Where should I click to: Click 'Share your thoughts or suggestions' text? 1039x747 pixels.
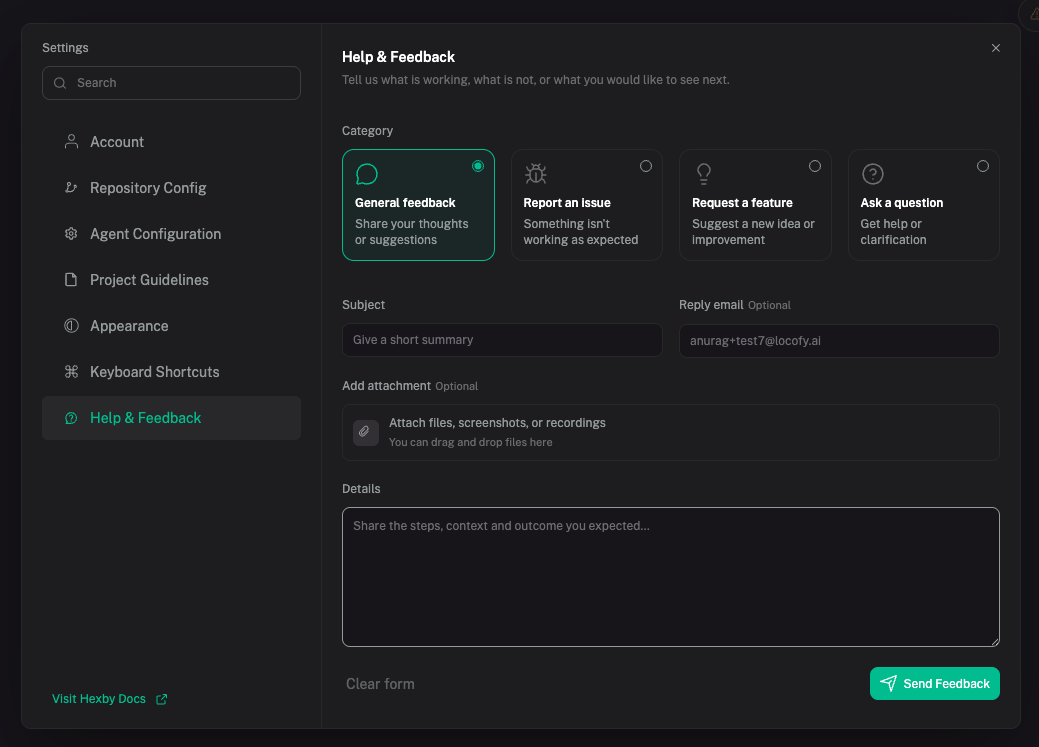(411, 232)
